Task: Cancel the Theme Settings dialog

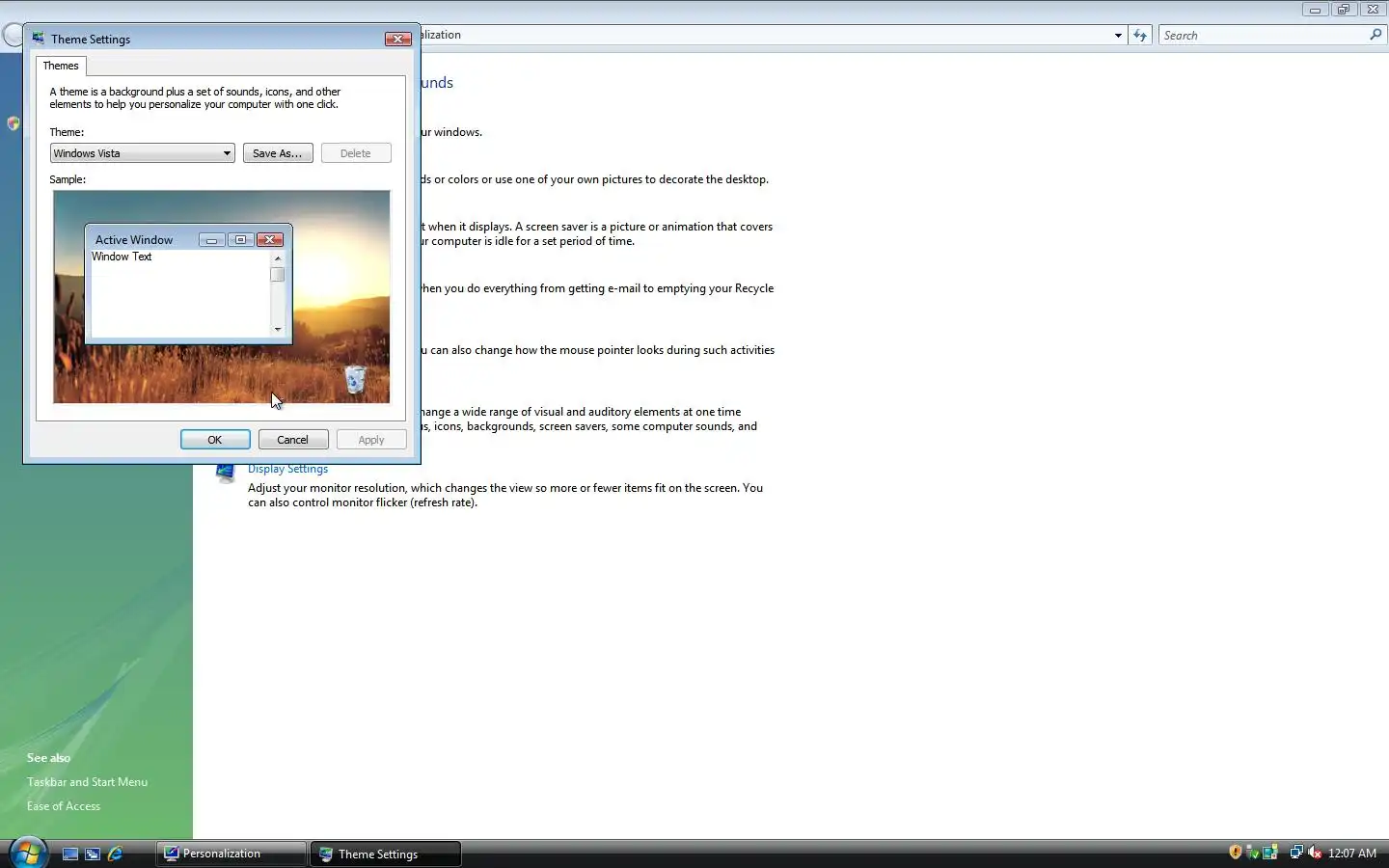Action: pos(293,440)
